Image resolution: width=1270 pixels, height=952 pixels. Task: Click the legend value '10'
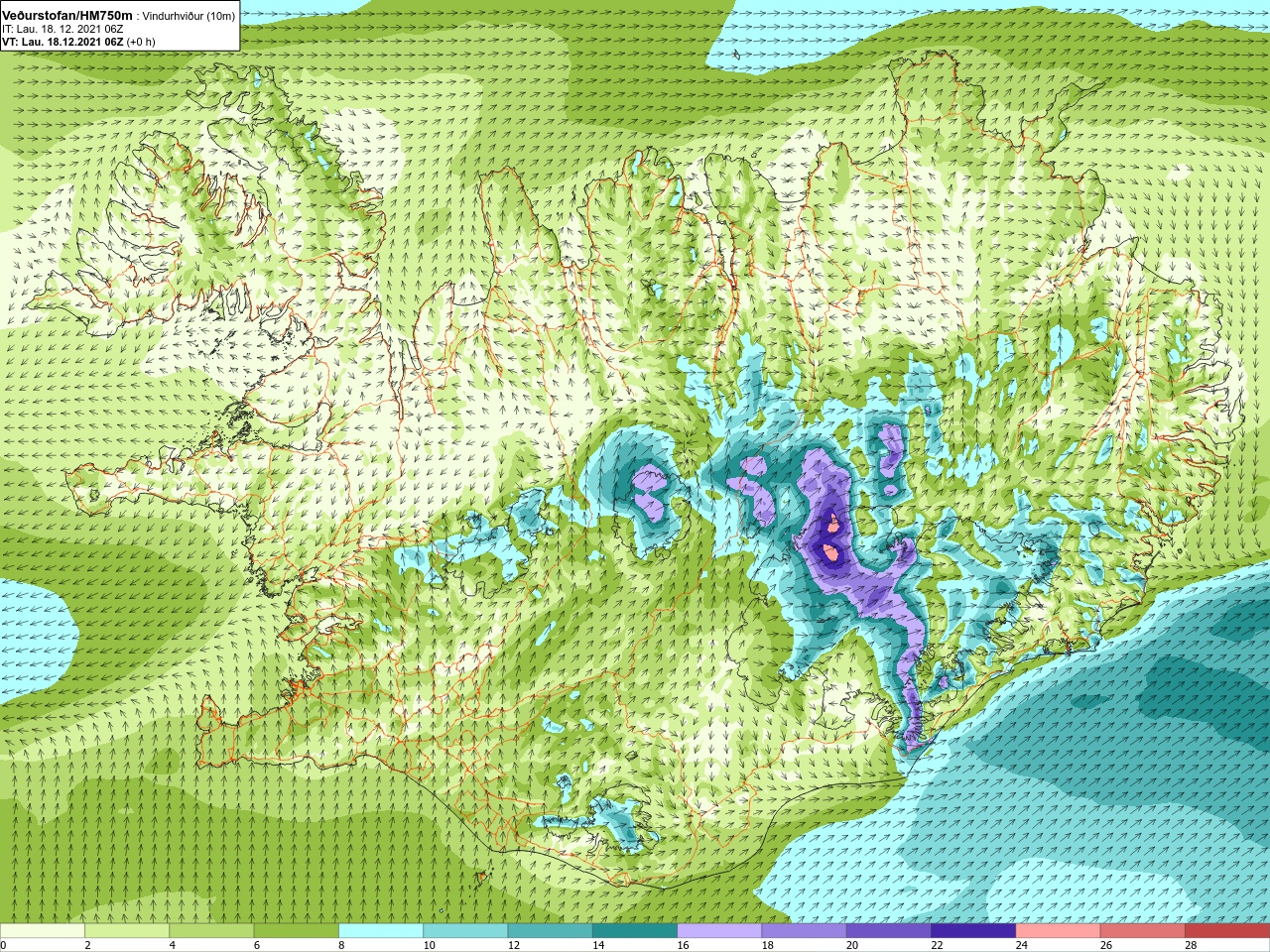[429, 945]
